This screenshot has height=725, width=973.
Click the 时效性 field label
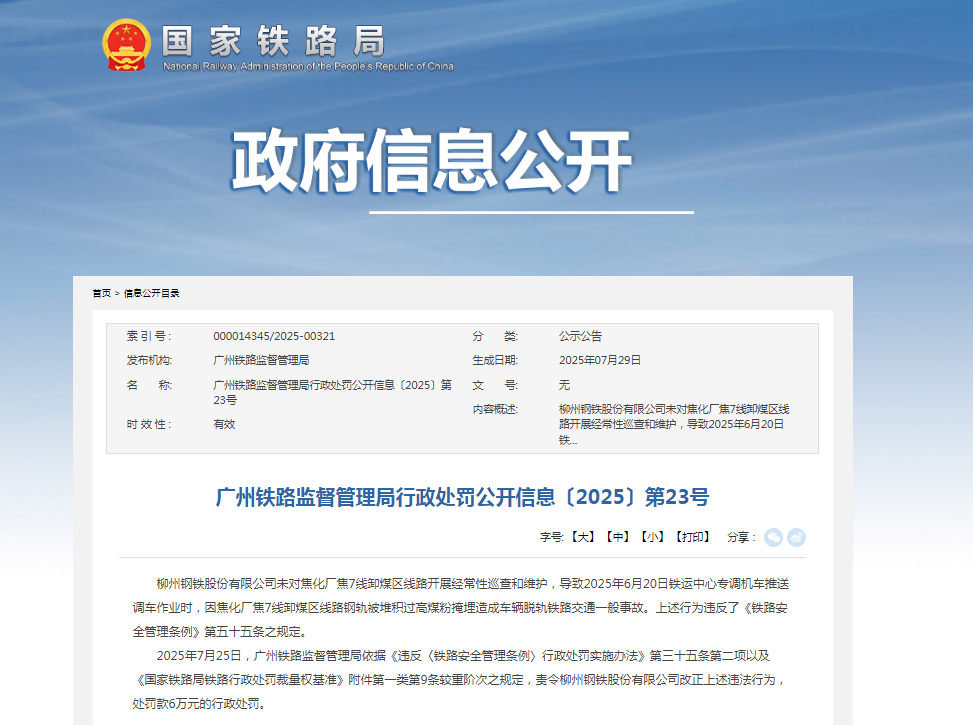click(149, 425)
